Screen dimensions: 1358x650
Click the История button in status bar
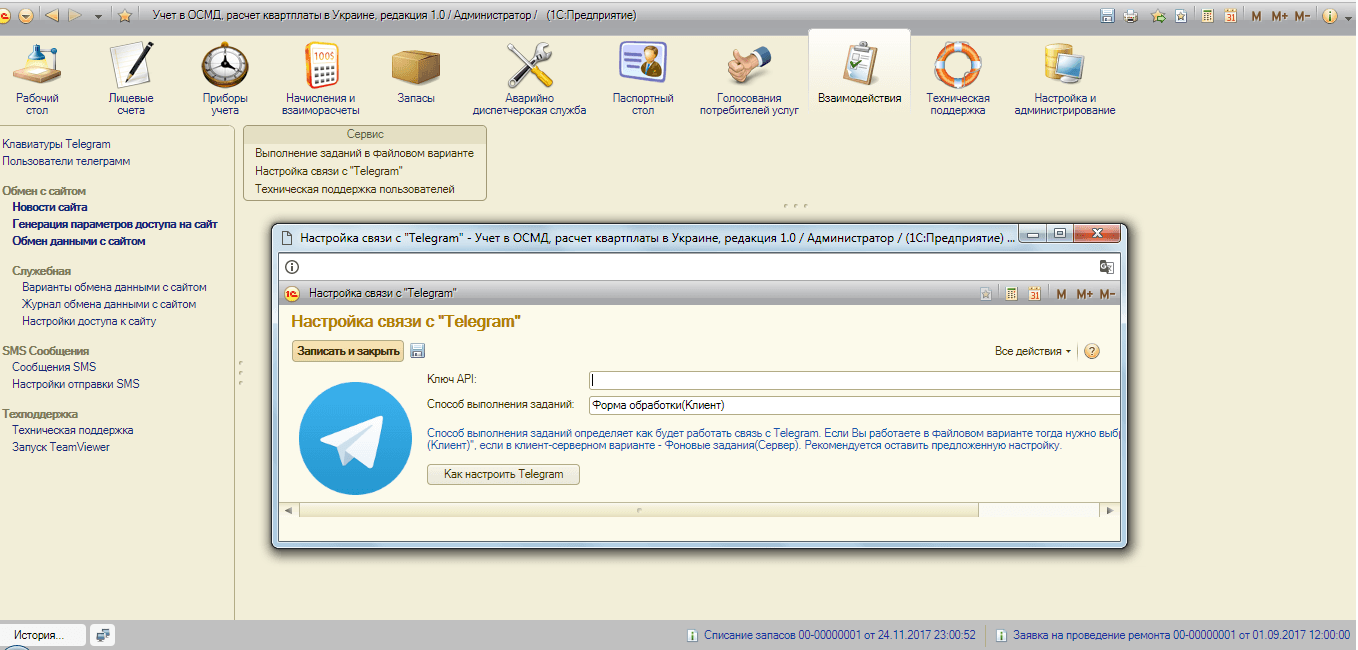(43, 635)
